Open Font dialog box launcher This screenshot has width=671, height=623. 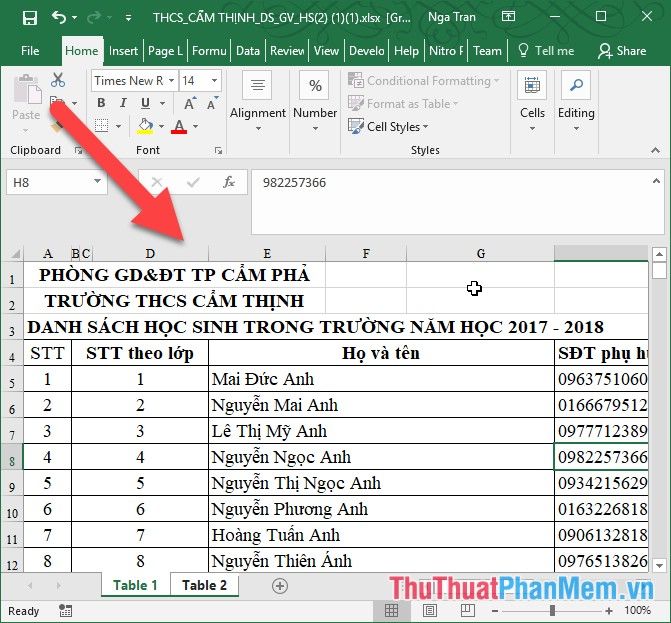[x=218, y=150]
